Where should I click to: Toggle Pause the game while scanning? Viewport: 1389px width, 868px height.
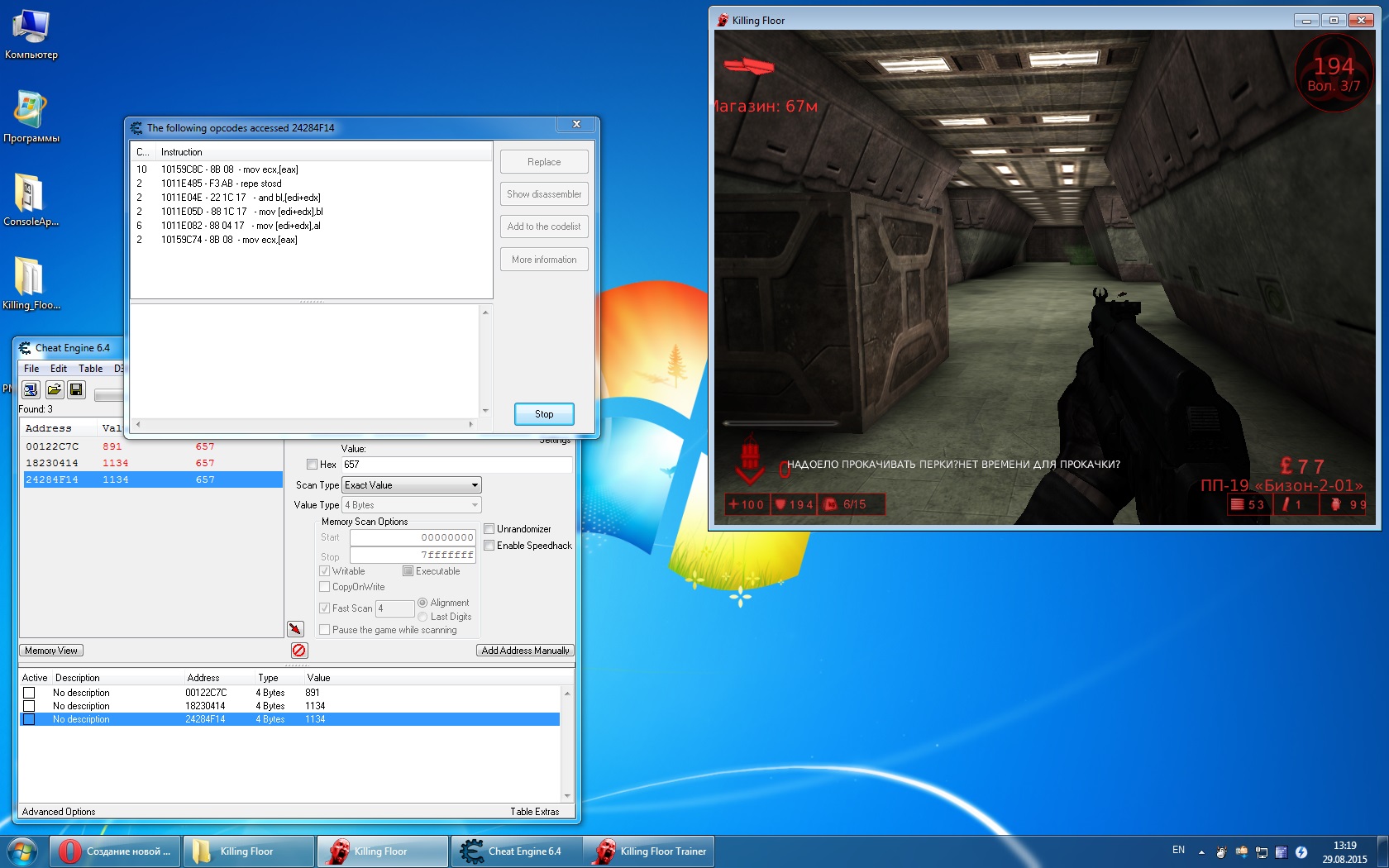(x=325, y=630)
